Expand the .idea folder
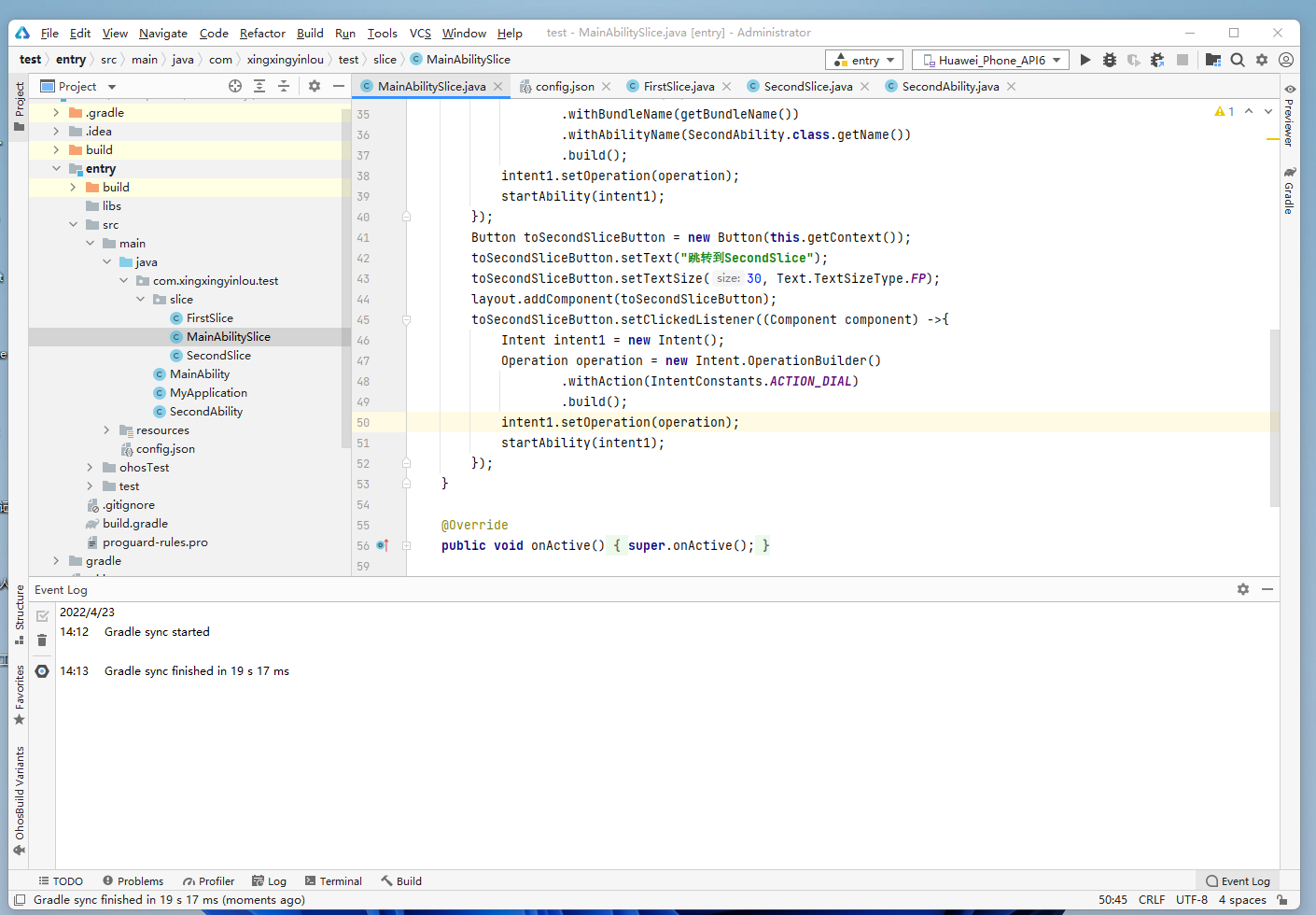Viewport: 1316px width, 915px height. (x=56, y=132)
